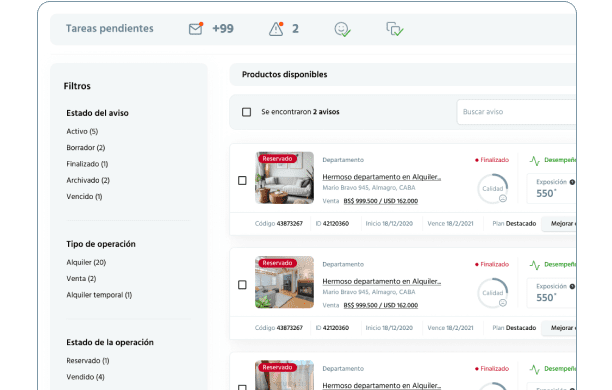
Task: Click the Reservado badge on second listing
Action: (277, 263)
